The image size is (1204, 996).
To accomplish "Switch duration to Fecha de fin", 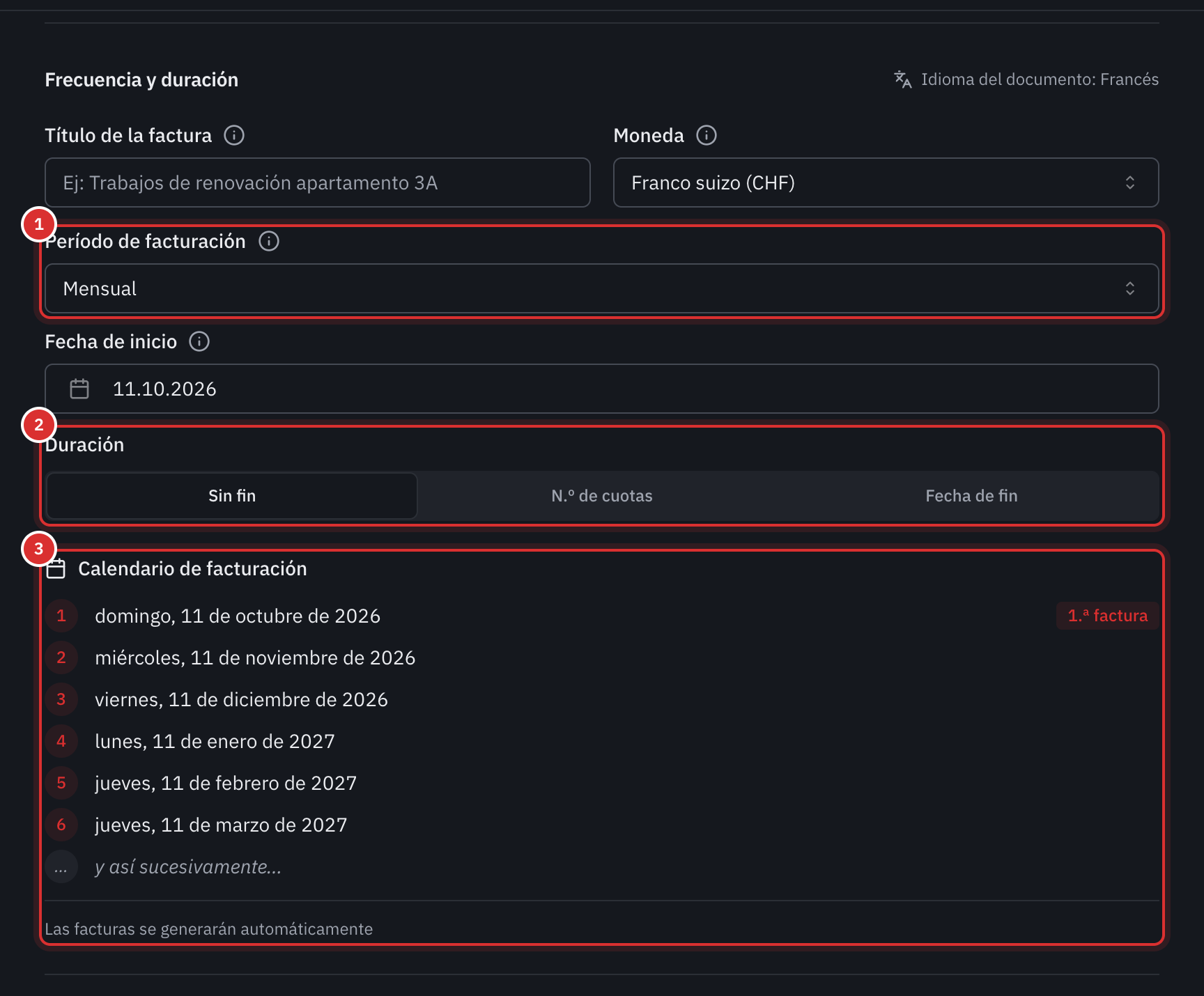I will (972, 496).
